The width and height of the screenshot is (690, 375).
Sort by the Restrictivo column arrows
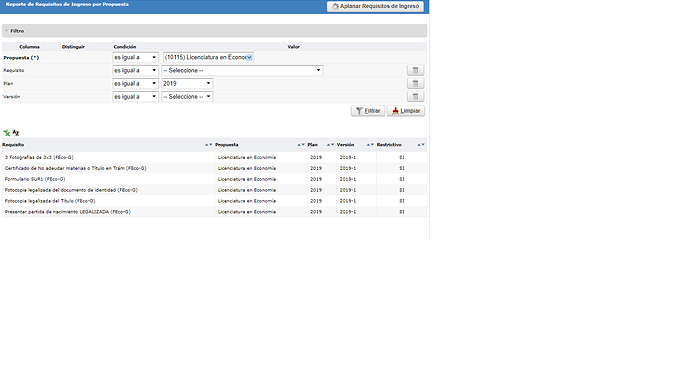point(421,145)
